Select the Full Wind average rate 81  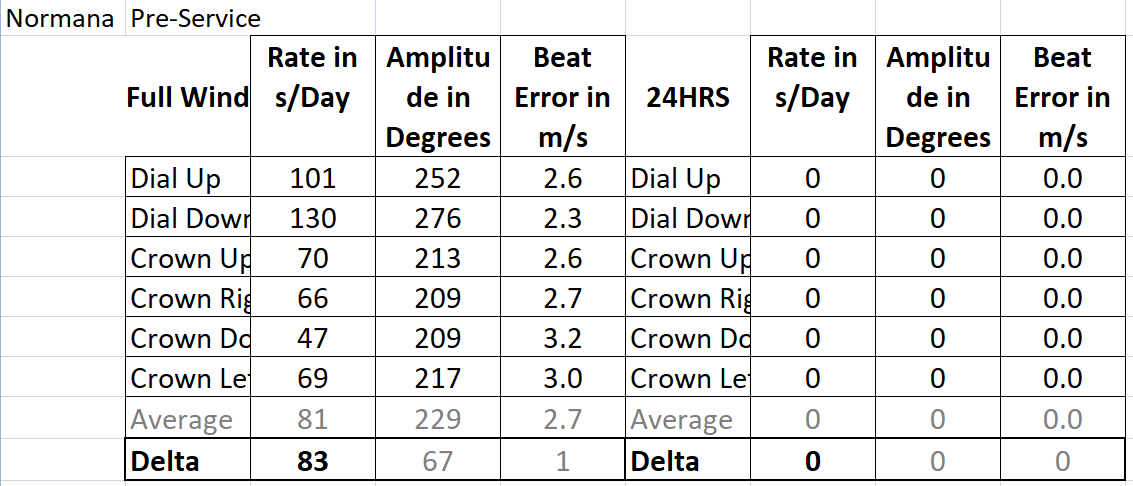pyautogui.click(x=312, y=420)
